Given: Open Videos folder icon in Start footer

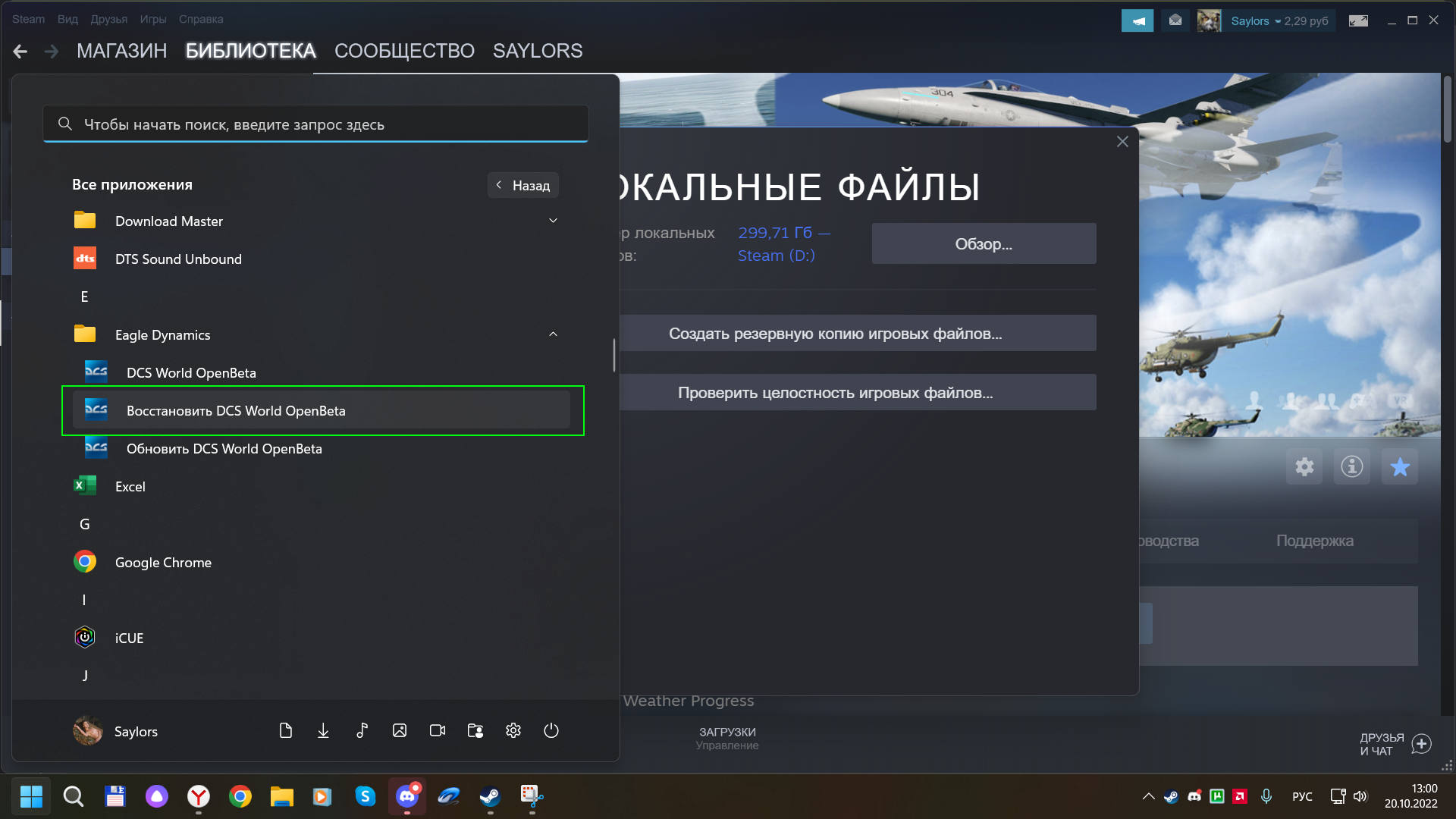Looking at the screenshot, I should coord(438,730).
